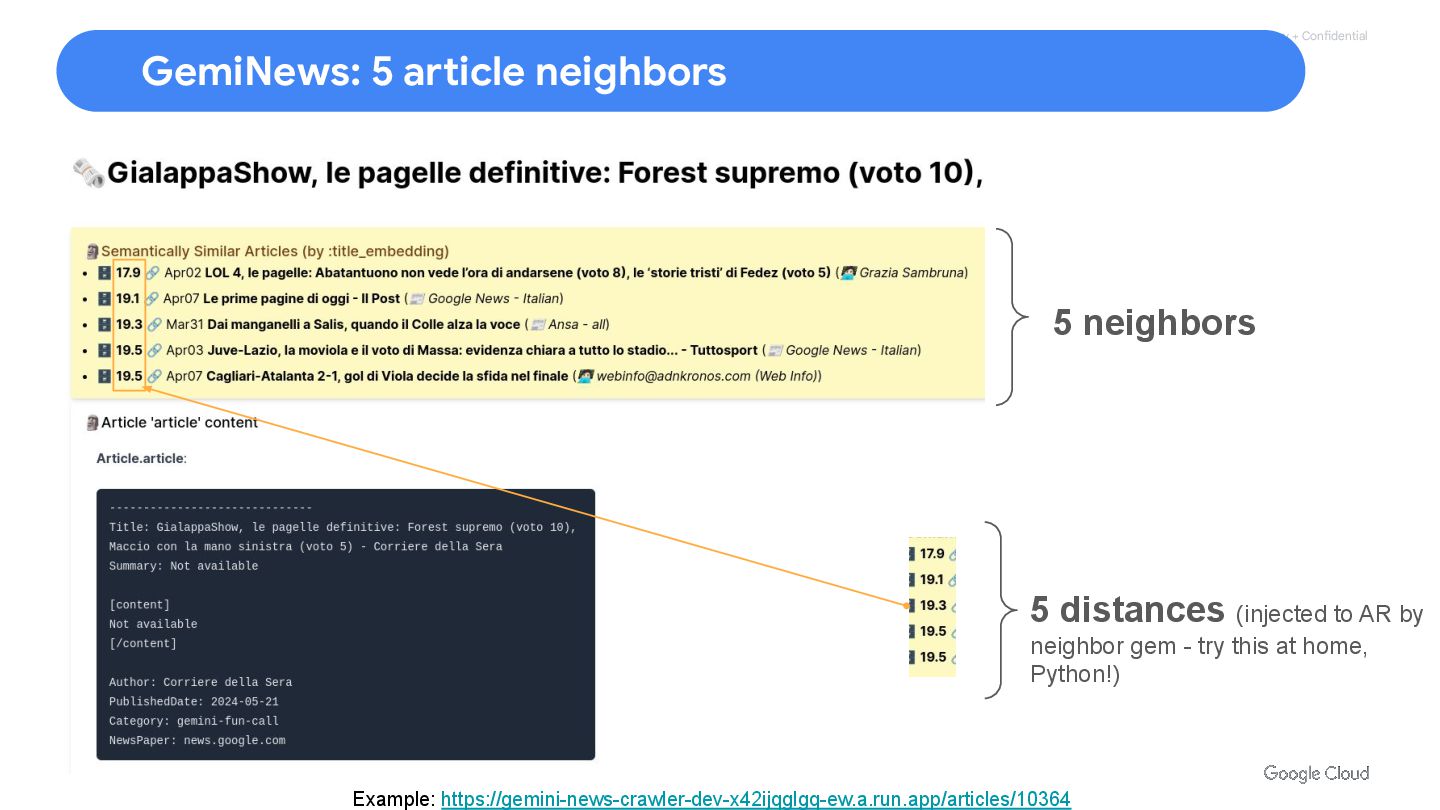The width and height of the screenshot is (1440, 810).
Task: Open the 'Cagliari-Atalanta 2-1' article title
Action: [387, 376]
